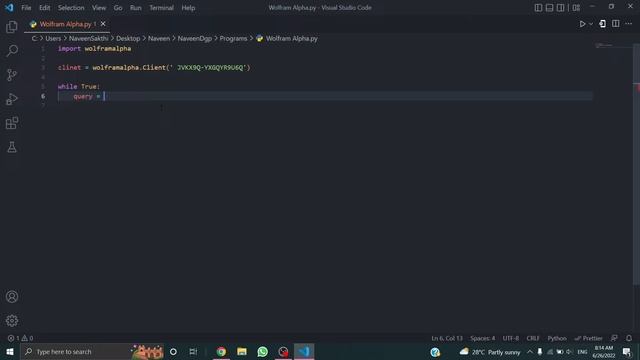Click the 'while True:' code line
The width and height of the screenshot is (640, 360).
coord(79,87)
